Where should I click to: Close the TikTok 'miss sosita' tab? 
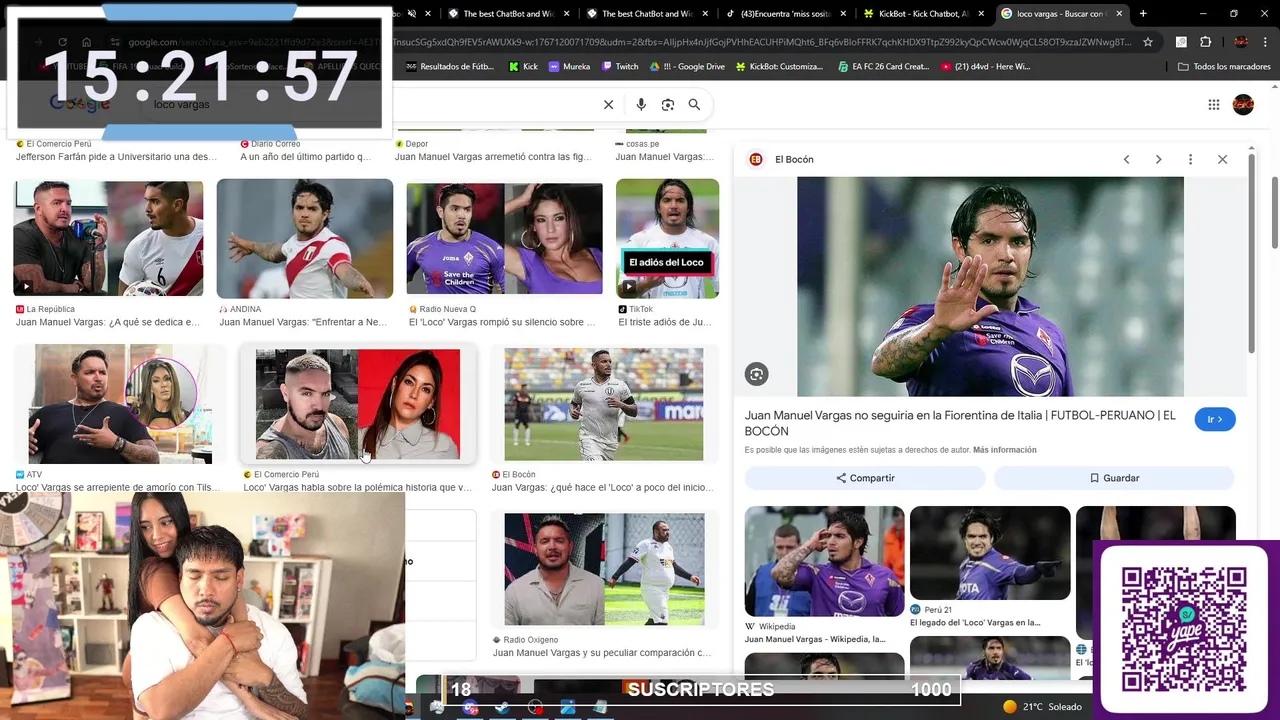click(843, 14)
